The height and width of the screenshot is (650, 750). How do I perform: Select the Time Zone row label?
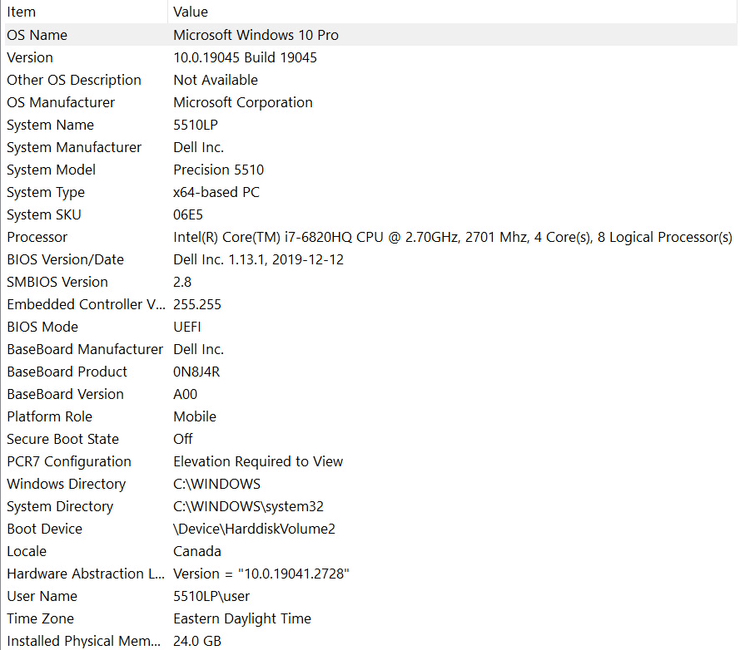point(40,619)
